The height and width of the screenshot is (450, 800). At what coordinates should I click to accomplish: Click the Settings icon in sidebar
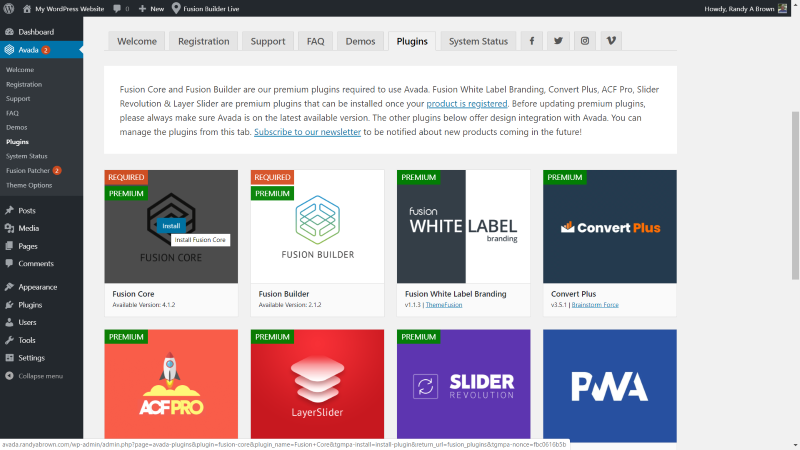click(x=9, y=358)
